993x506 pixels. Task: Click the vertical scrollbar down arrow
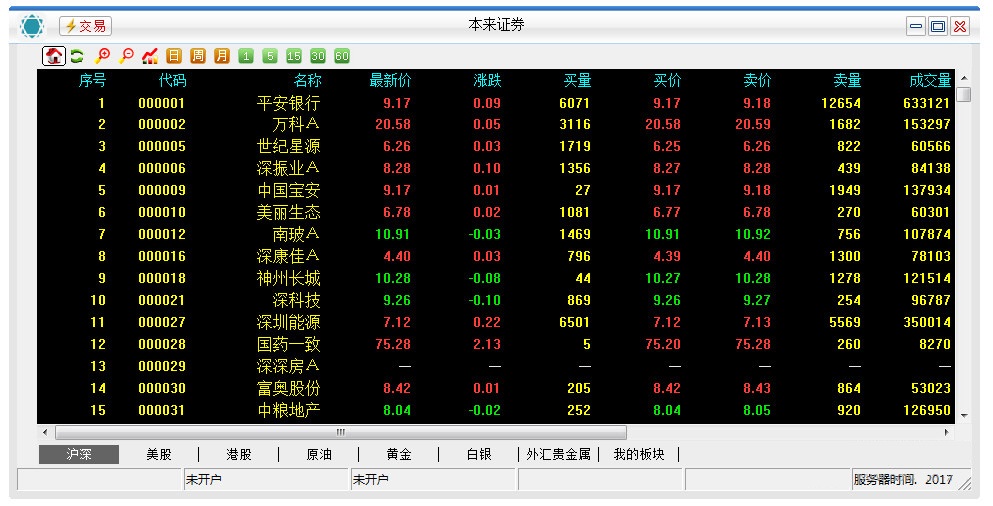tap(964, 416)
